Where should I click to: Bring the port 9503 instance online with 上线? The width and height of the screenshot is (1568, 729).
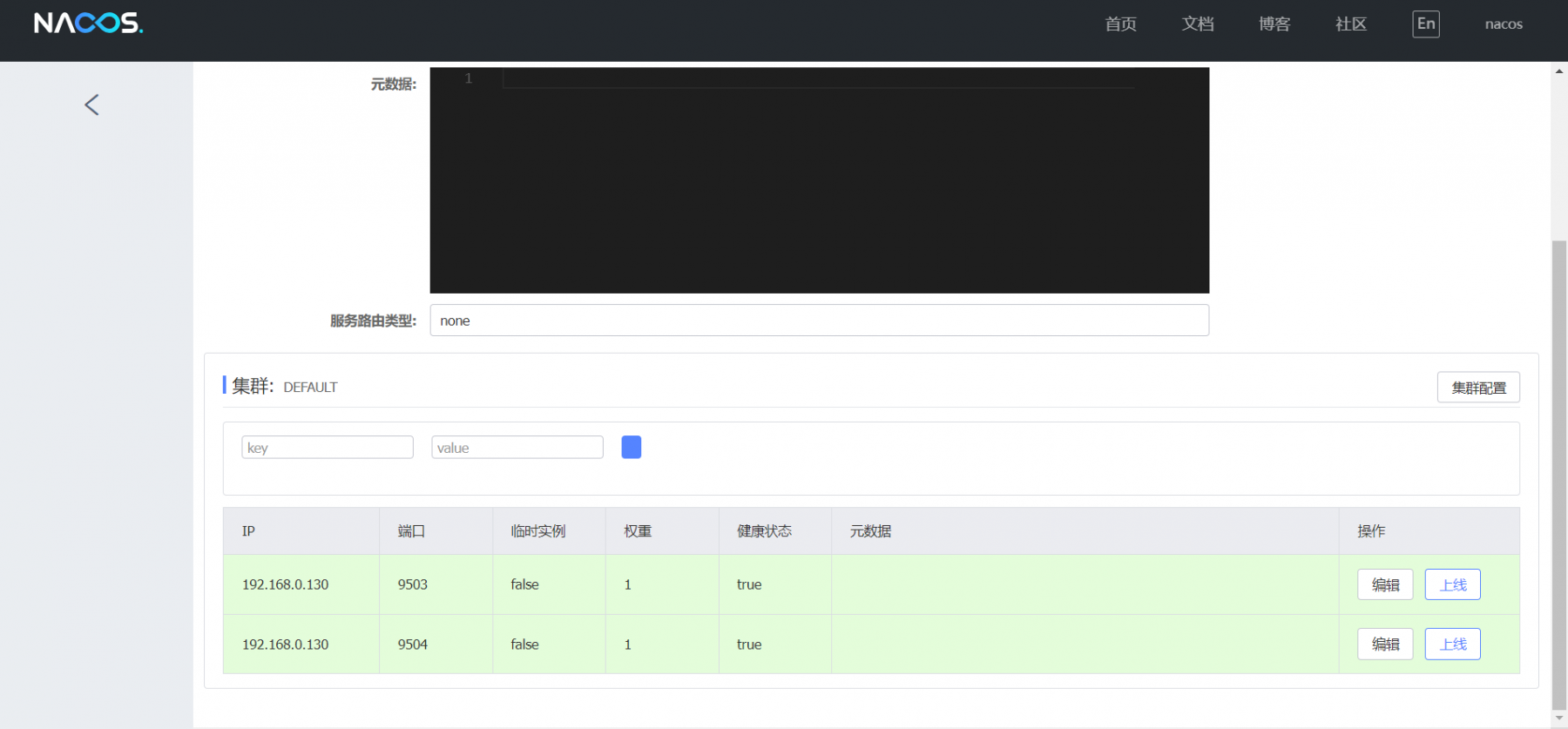coord(1453,584)
